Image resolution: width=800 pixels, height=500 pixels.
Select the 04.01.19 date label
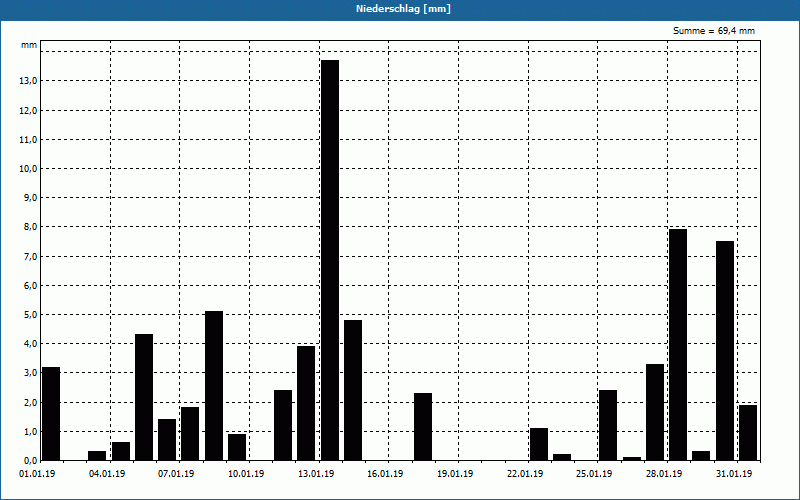[107, 474]
